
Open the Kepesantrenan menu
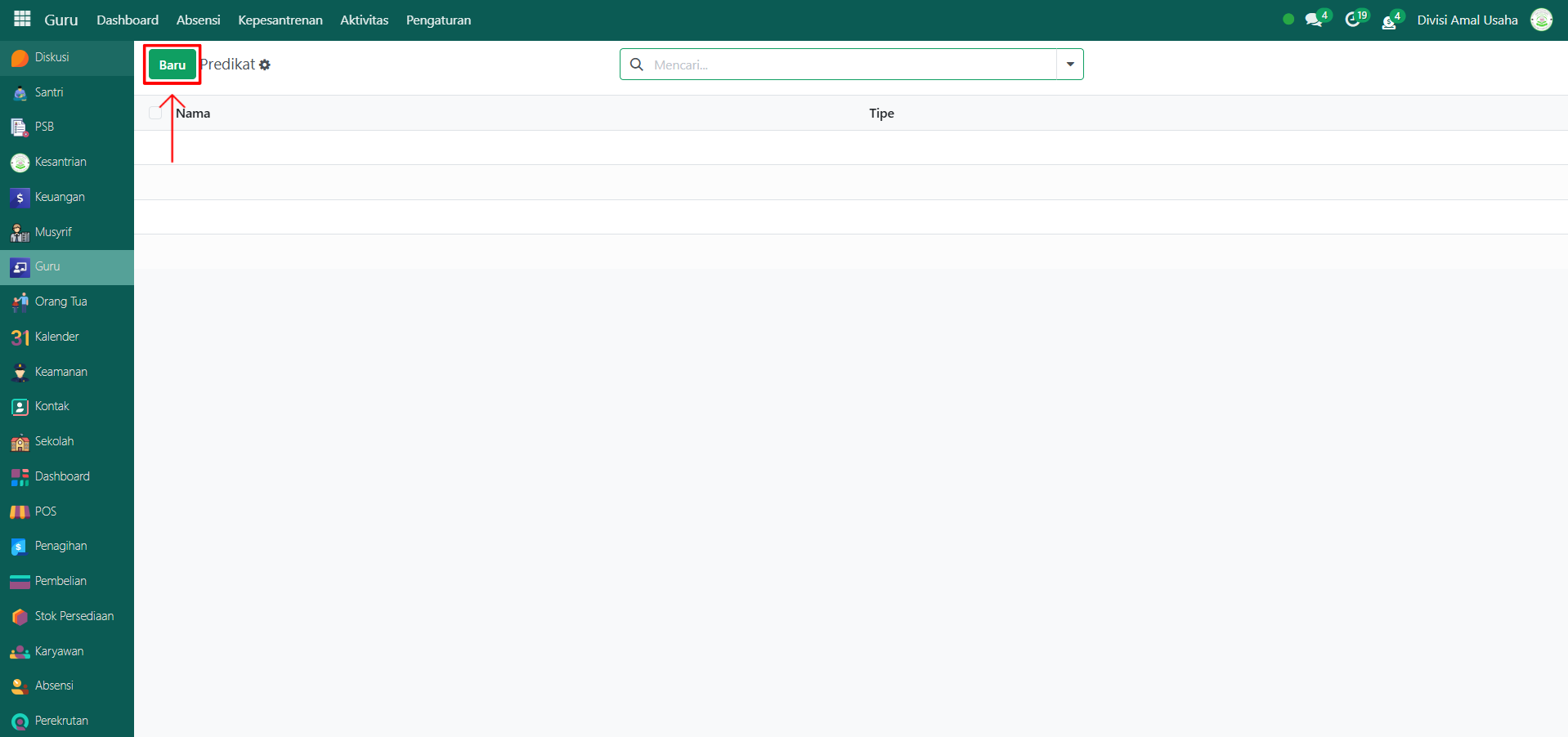(280, 20)
